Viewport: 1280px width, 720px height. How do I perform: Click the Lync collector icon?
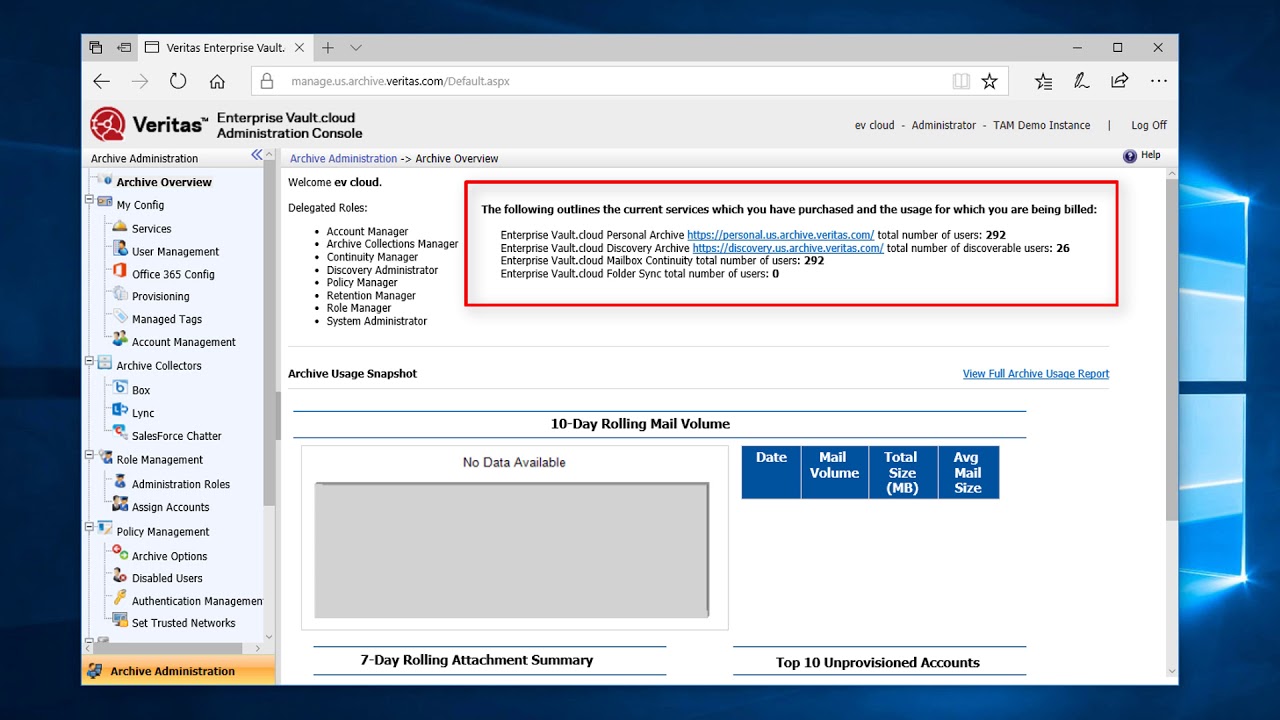click(x=120, y=412)
